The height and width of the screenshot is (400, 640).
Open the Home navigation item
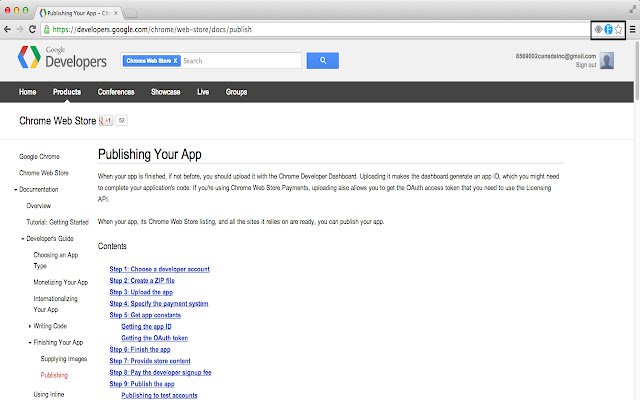coord(27,92)
